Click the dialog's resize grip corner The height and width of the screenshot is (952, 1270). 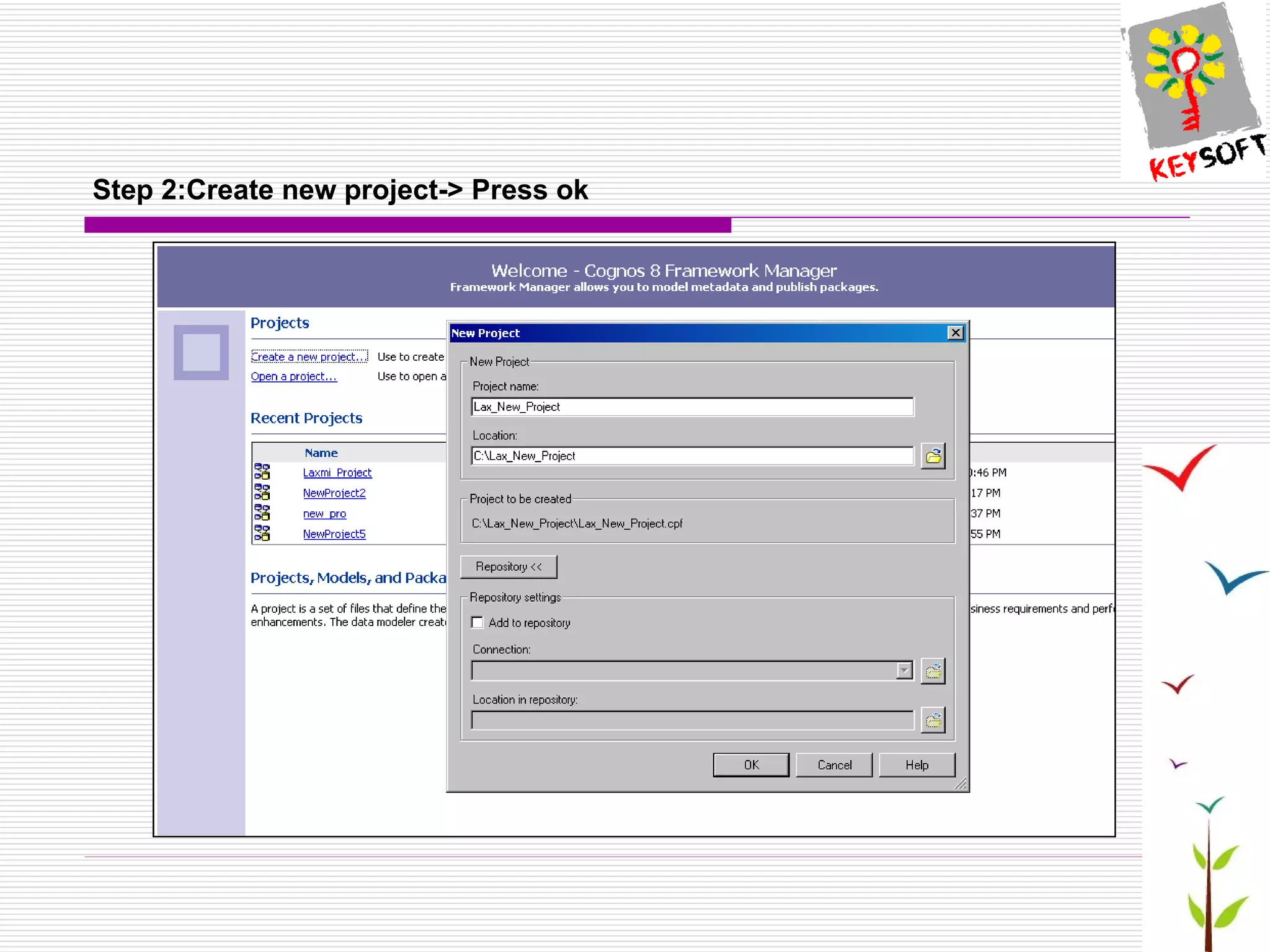pos(961,784)
